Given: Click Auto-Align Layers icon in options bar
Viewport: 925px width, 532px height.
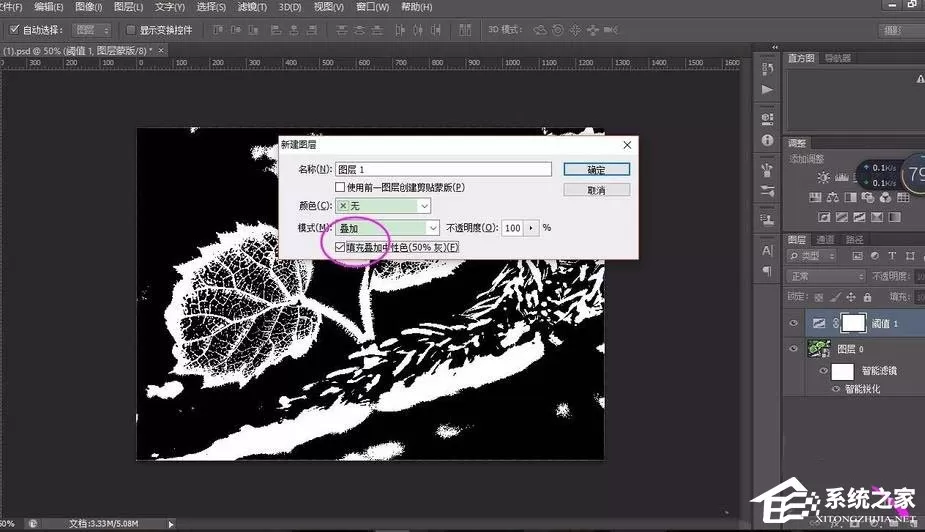Looking at the screenshot, I should 465,29.
